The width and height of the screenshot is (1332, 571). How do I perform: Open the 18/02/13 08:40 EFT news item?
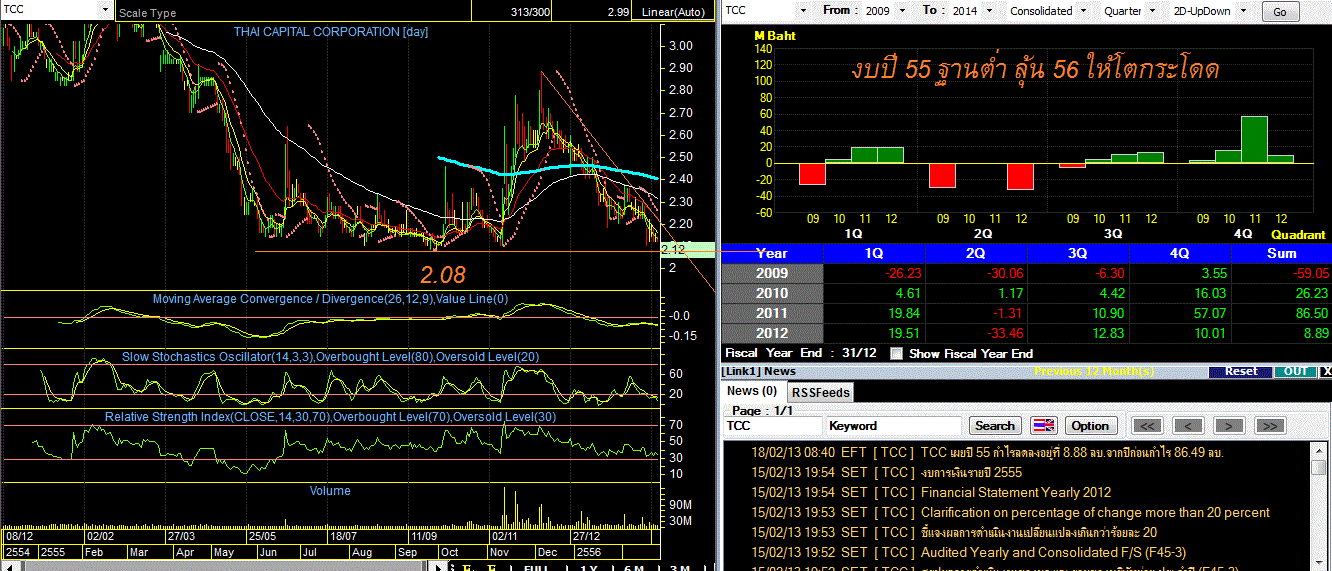pyautogui.click(x=987, y=452)
